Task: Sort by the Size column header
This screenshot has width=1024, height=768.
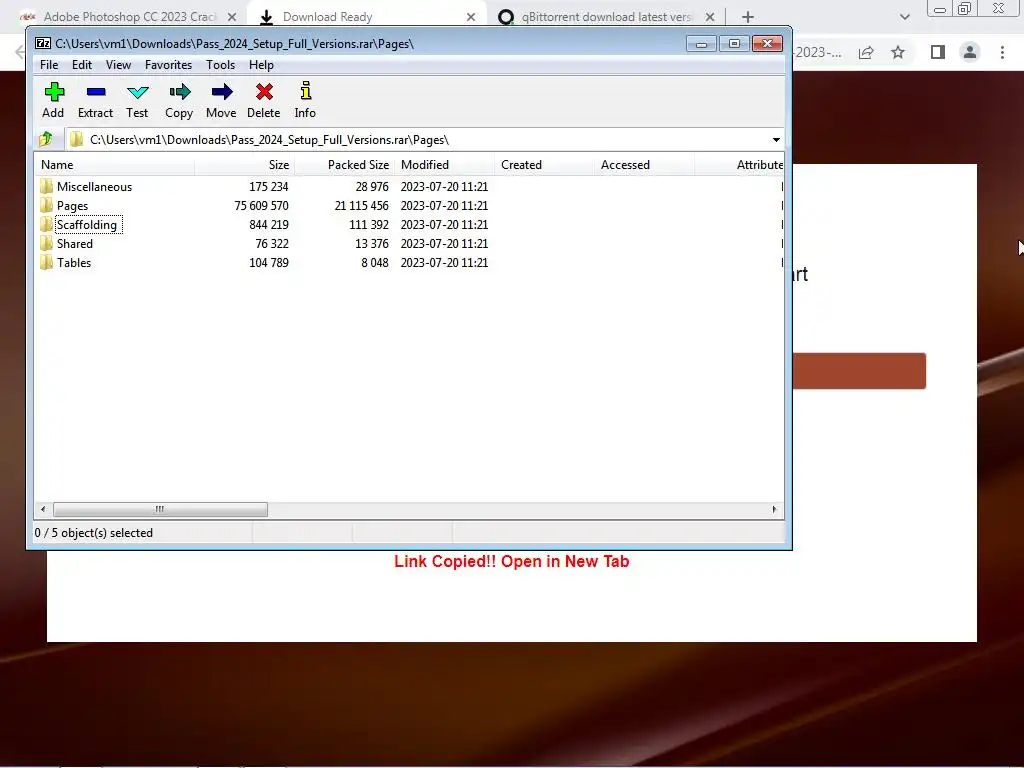Action: 244,165
